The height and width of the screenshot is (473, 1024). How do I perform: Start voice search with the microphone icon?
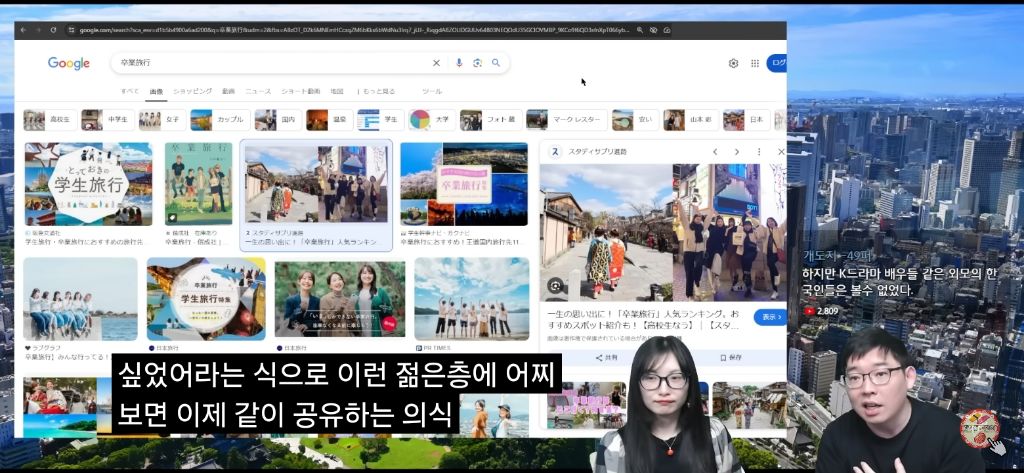[x=459, y=63]
